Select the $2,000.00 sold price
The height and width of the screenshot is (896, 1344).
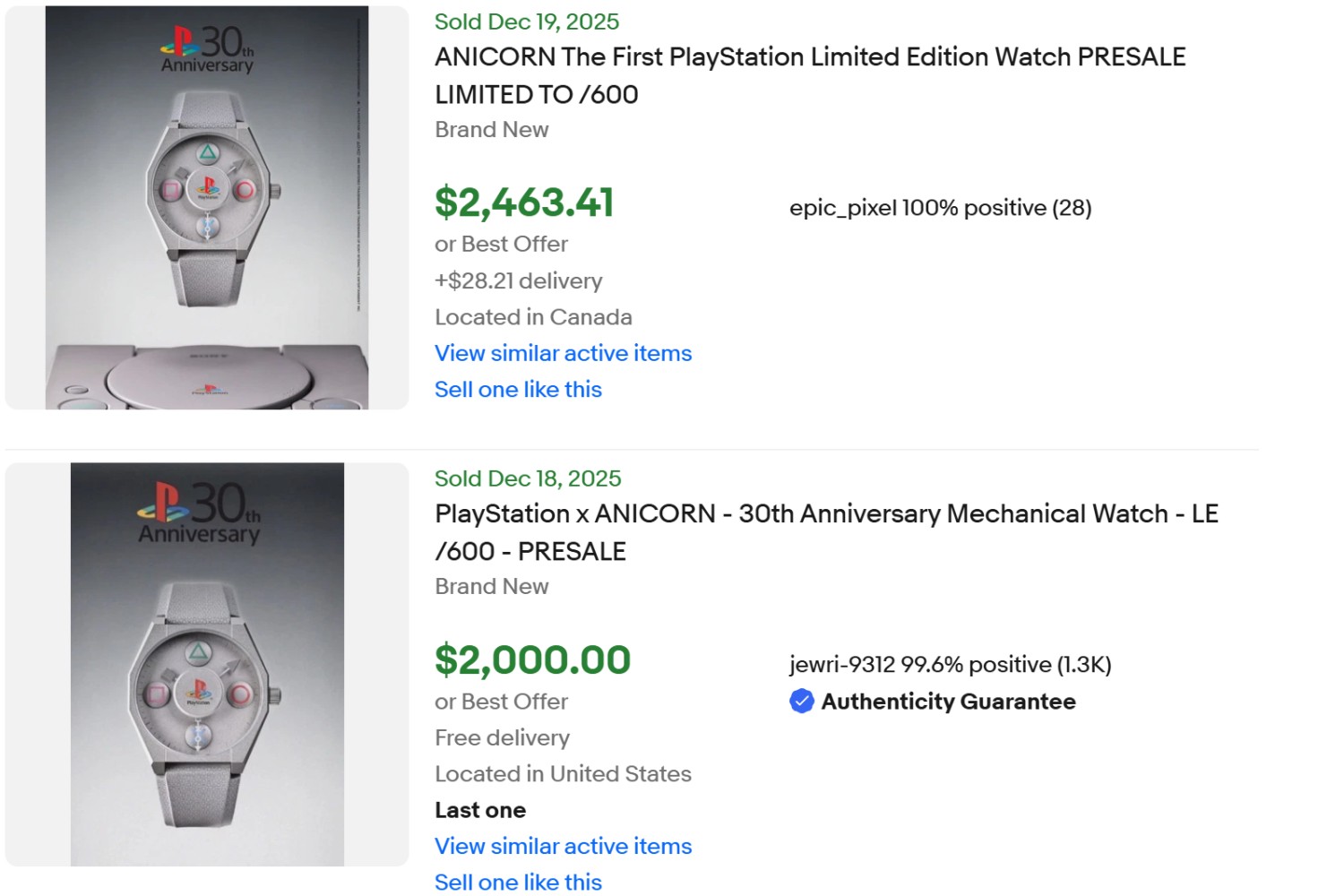coord(533,660)
